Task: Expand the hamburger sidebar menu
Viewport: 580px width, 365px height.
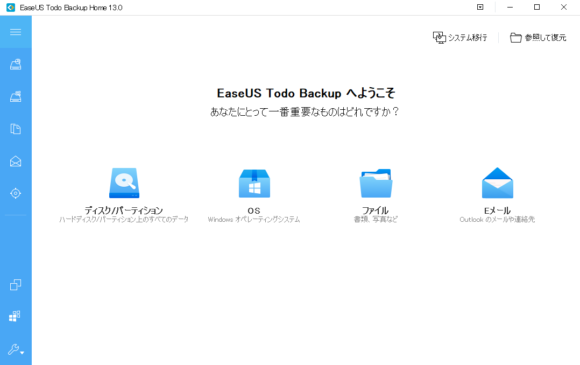Action: pos(16,32)
